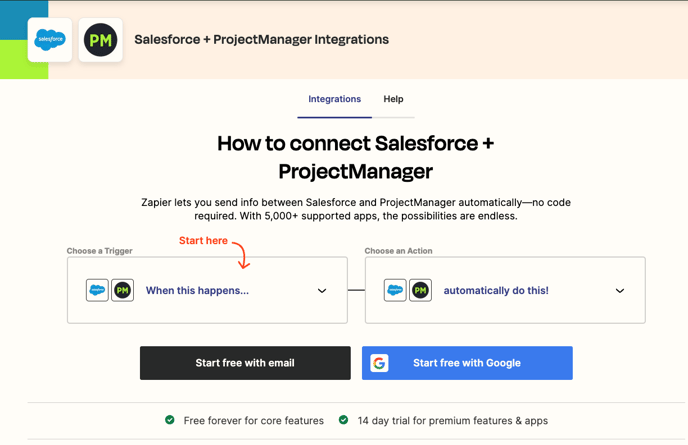This screenshot has width=688, height=445.
Task: Click the 'Start here' red label
Action: point(203,240)
